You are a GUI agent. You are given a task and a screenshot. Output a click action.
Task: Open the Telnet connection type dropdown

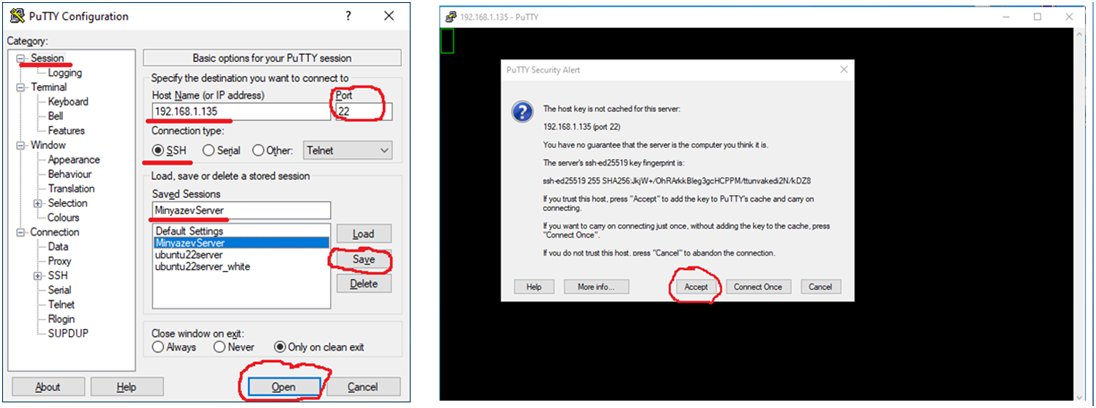click(347, 150)
